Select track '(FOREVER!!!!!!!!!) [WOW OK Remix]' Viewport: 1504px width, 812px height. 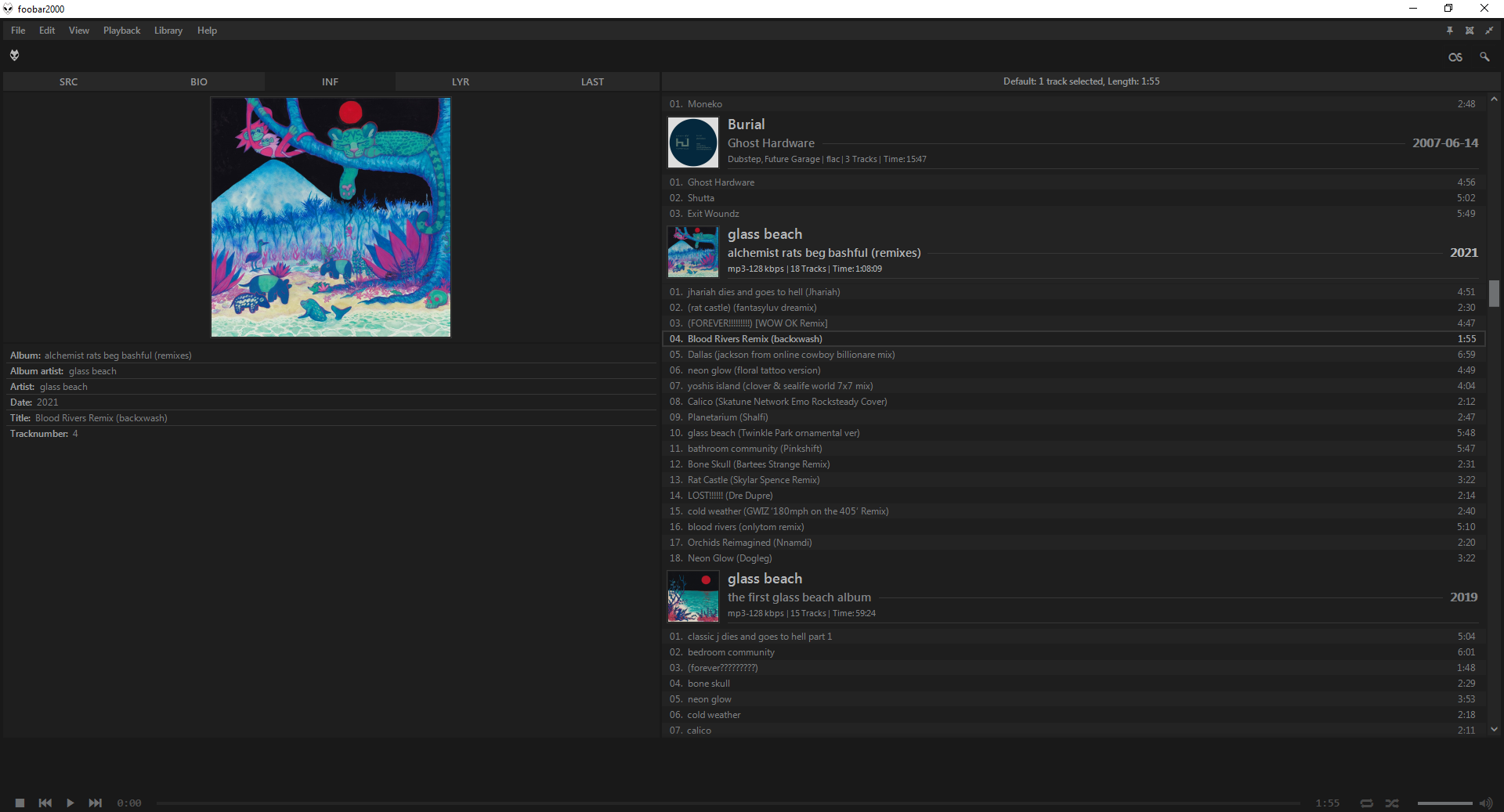1074,323
